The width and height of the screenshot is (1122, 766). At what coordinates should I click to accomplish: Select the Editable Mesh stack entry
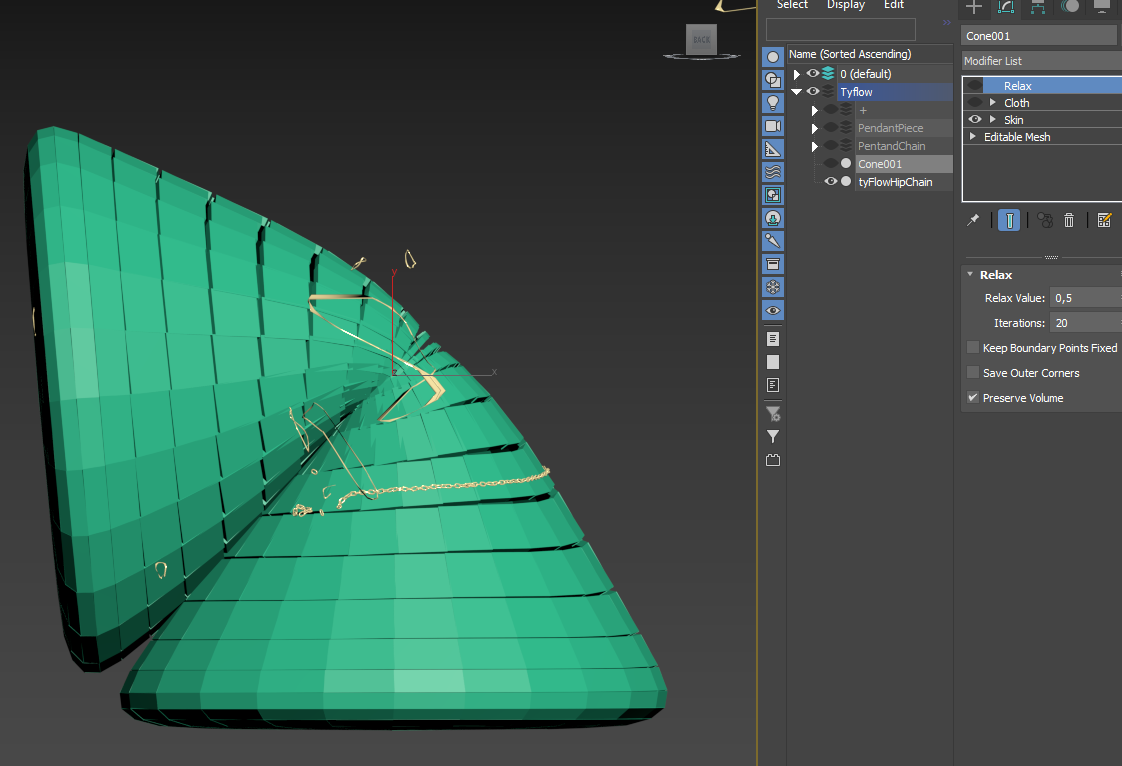[x=1016, y=137]
